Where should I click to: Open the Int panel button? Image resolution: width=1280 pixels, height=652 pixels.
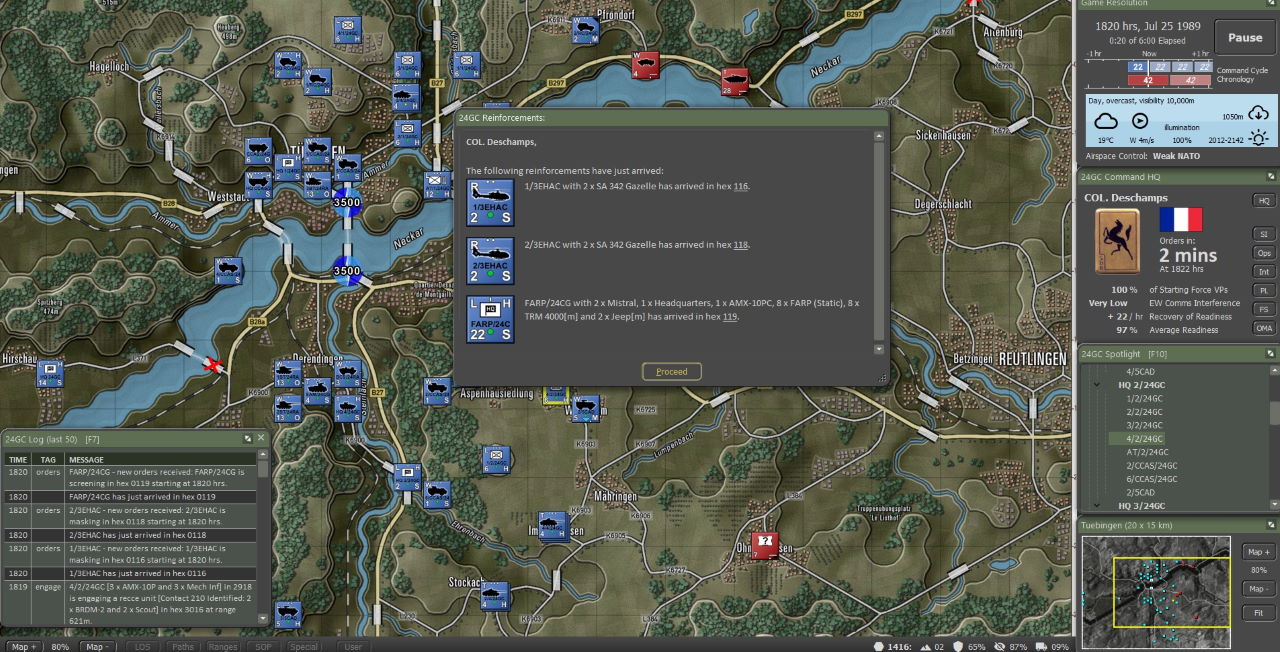(1264, 271)
